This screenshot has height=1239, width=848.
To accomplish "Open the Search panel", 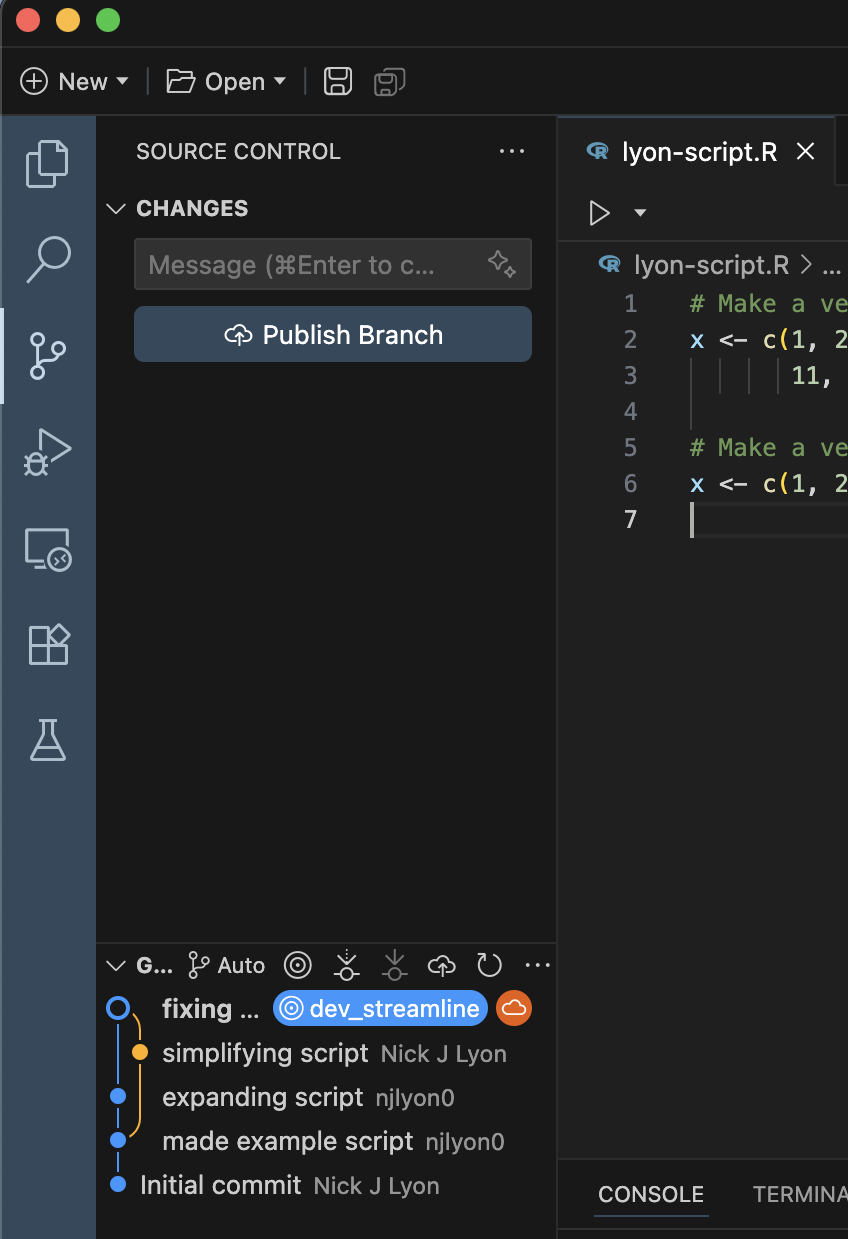I will pyautogui.click(x=47, y=259).
